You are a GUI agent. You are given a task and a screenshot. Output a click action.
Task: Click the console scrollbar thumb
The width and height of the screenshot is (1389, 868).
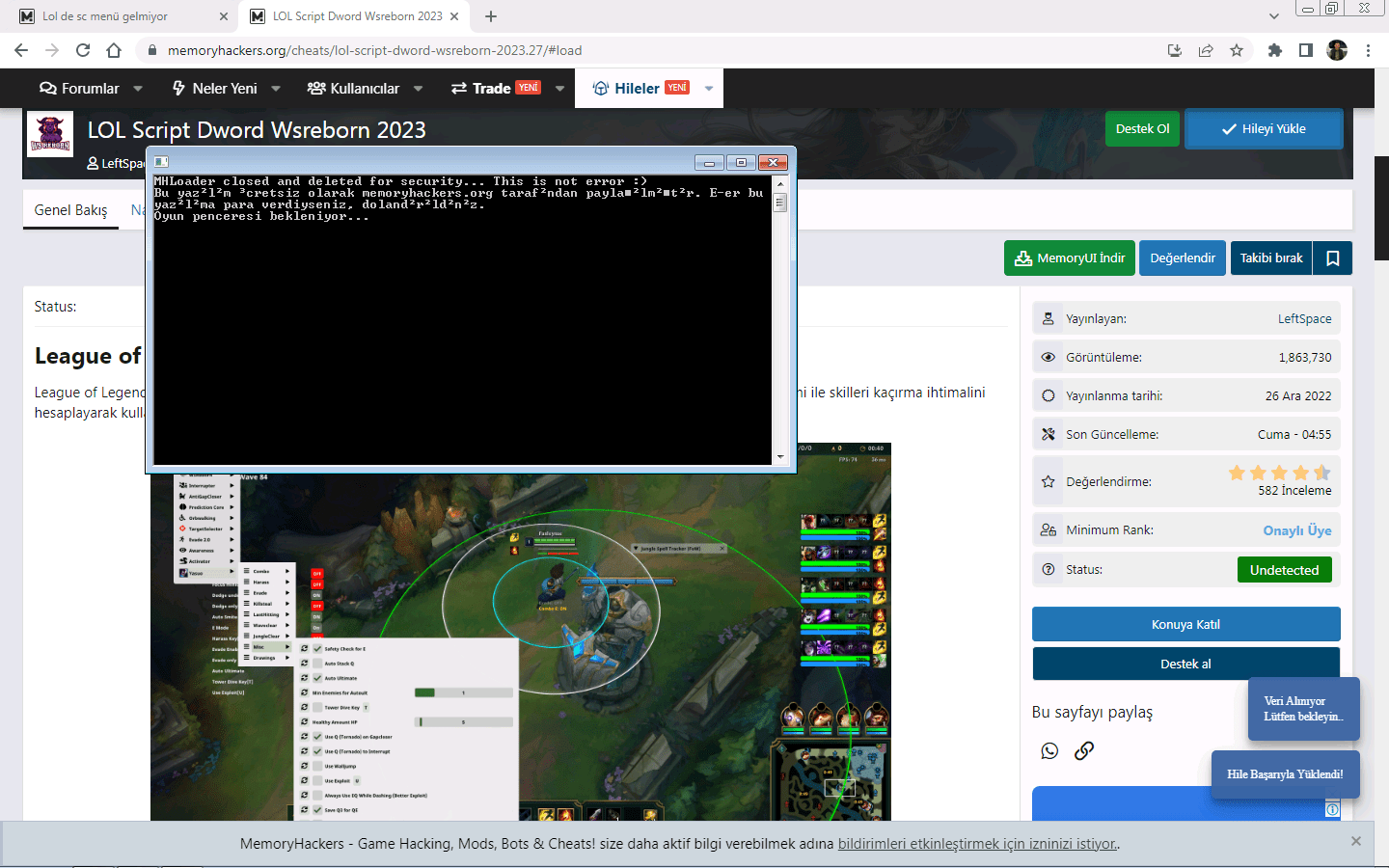[x=779, y=203]
